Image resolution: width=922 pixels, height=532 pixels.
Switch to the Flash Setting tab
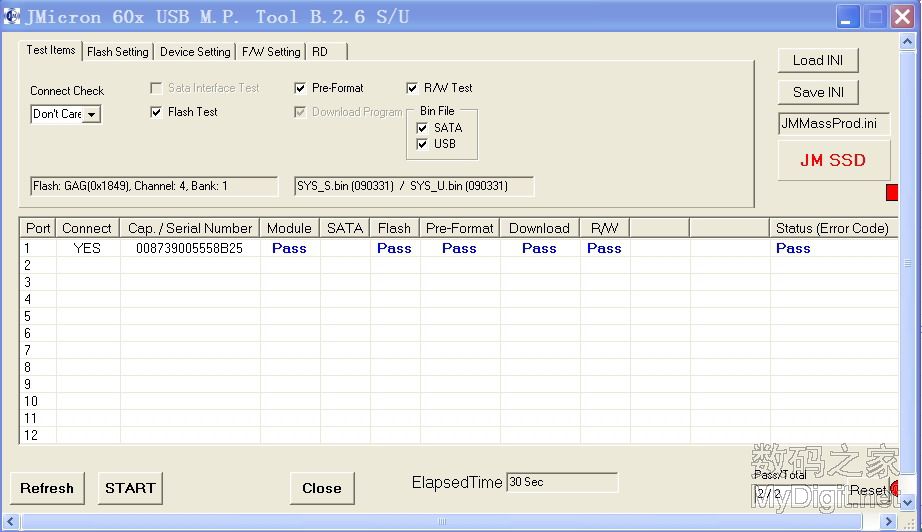[x=118, y=52]
